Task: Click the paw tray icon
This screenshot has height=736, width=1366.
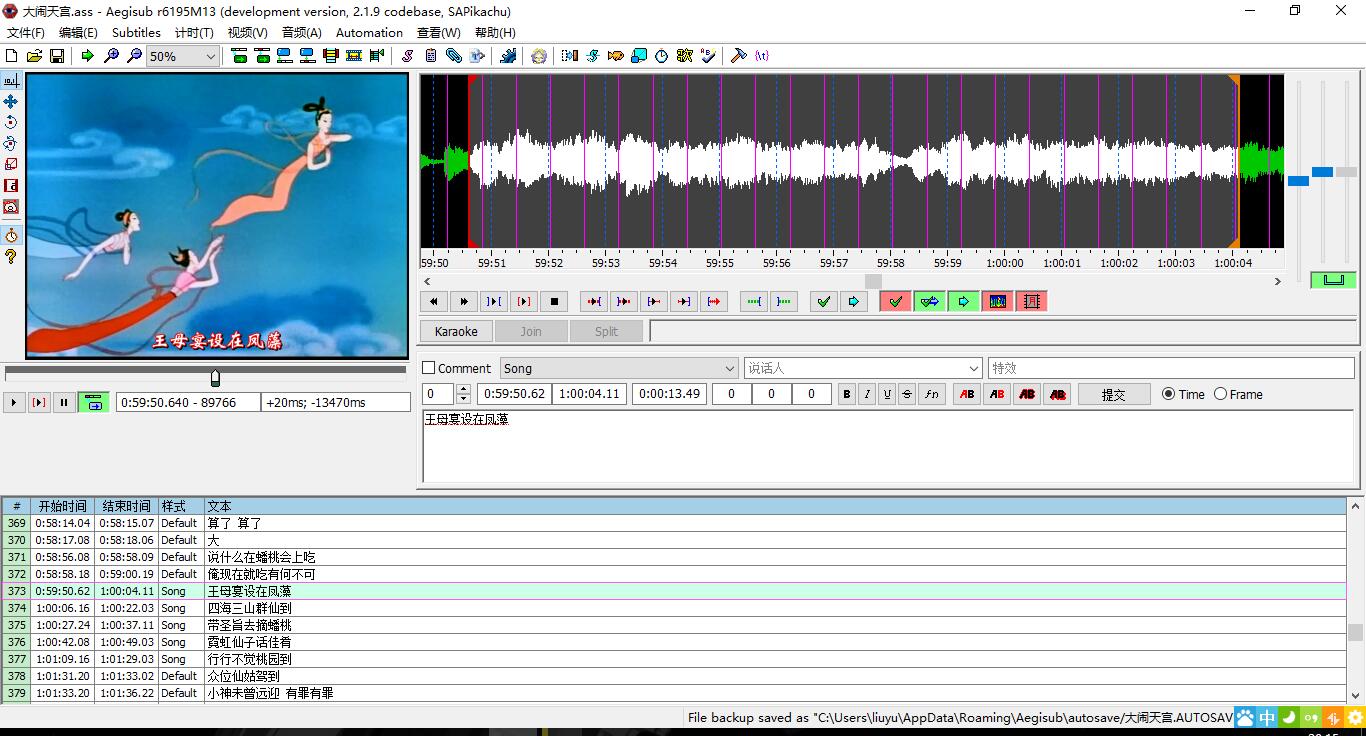Action: (x=1245, y=717)
